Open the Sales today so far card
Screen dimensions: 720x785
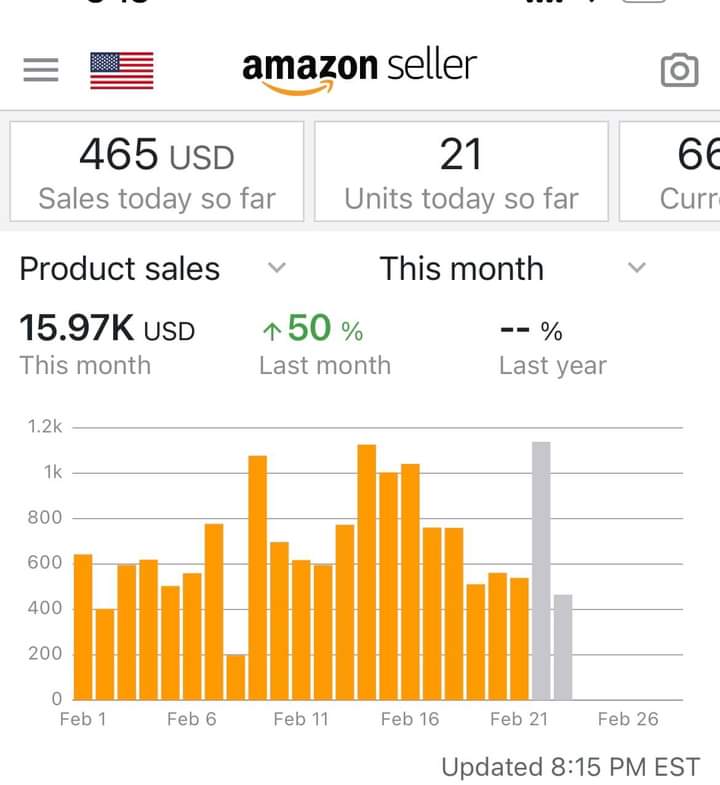[157, 171]
